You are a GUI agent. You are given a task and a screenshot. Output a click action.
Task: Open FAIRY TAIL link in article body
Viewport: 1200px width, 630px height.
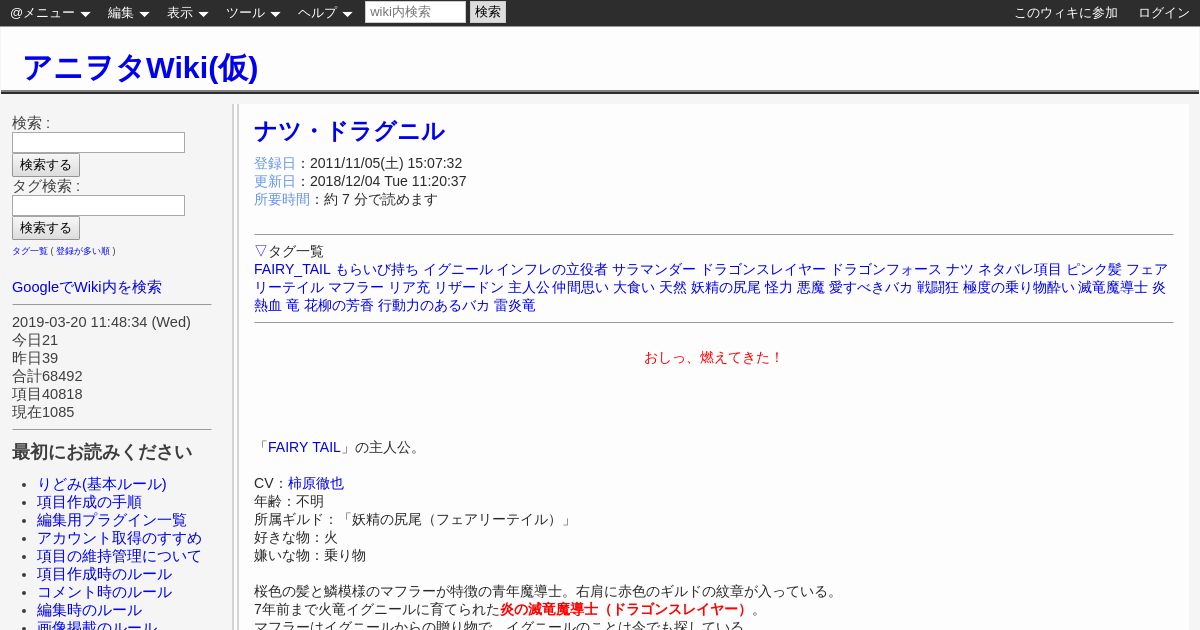coord(305,447)
